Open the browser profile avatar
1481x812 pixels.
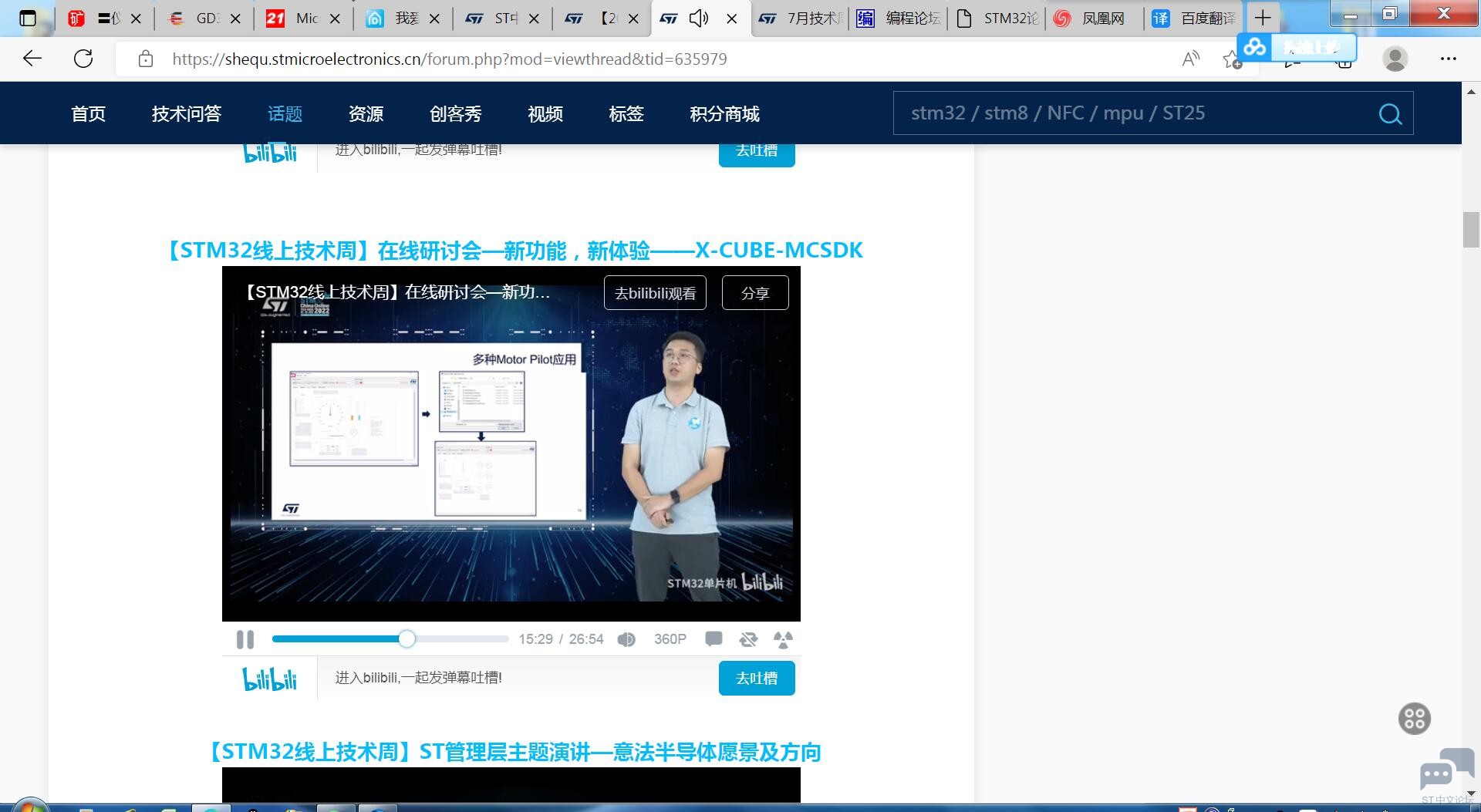[1395, 59]
